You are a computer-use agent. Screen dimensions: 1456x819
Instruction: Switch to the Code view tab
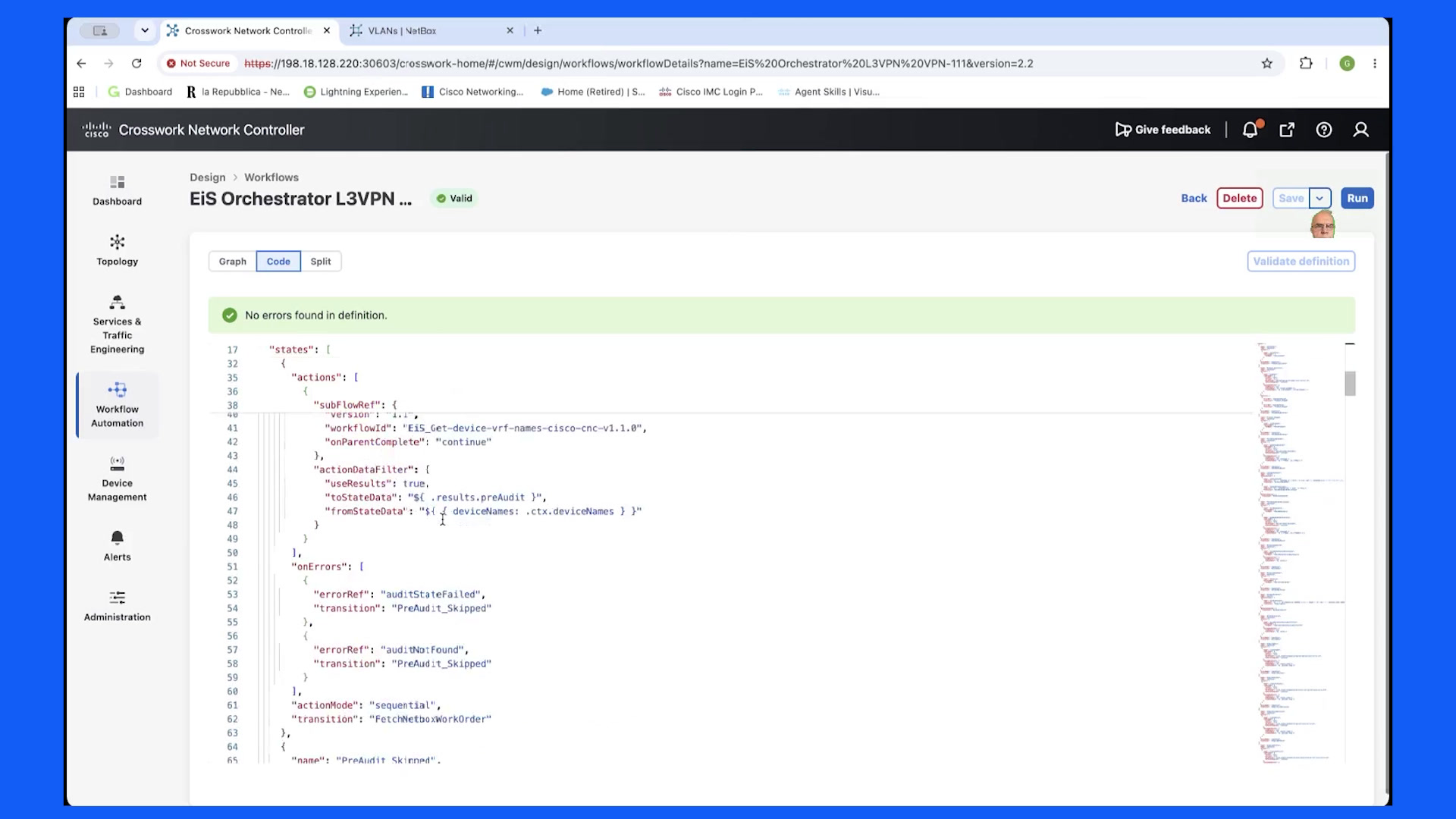coord(278,262)
